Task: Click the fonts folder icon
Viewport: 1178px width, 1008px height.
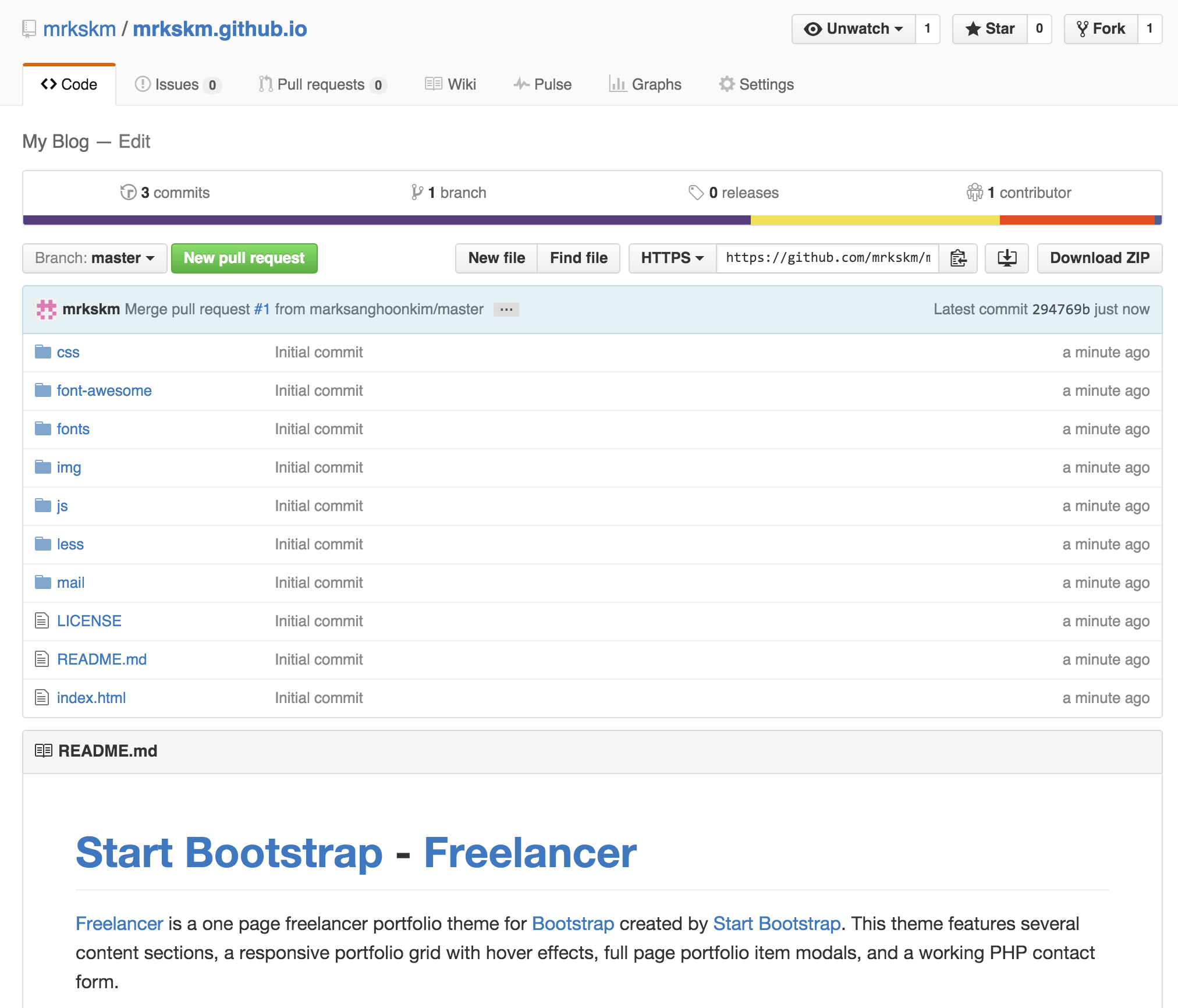Action: coord(42,428)
